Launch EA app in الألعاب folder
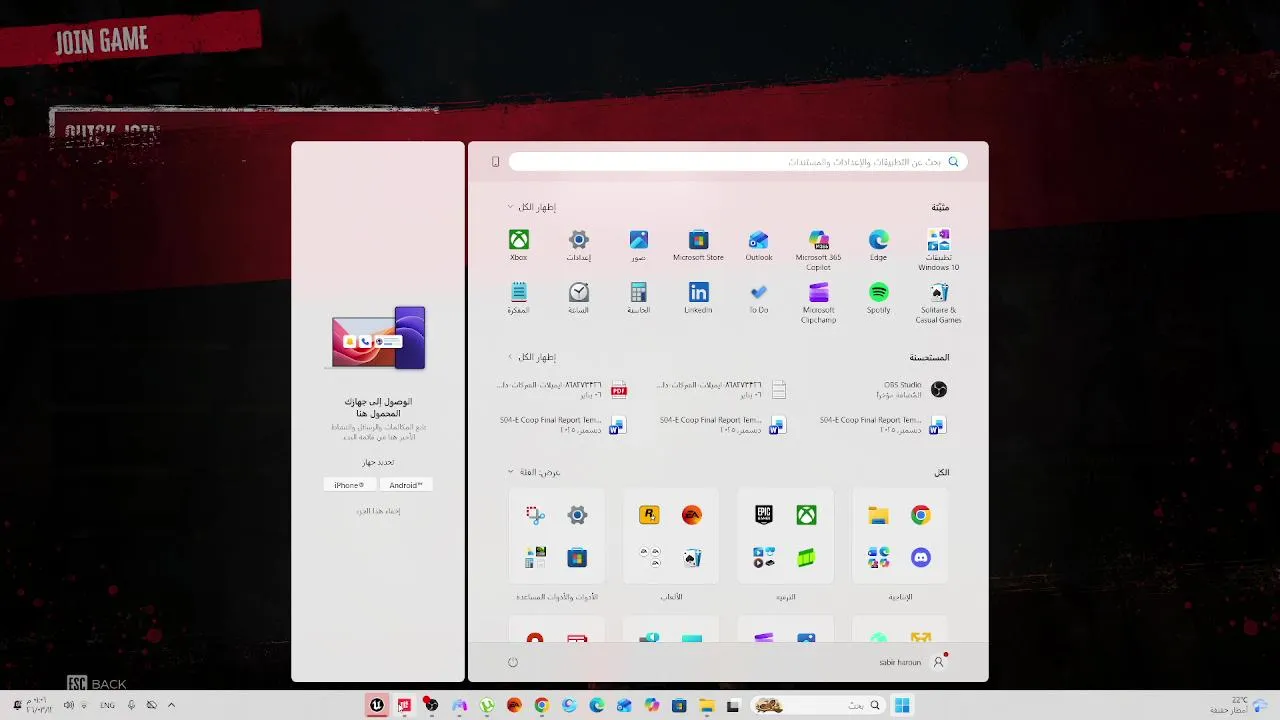Image resolution: width=1280 pixels, height=720 pixels. pyautogui.click(x=692, y=515)
